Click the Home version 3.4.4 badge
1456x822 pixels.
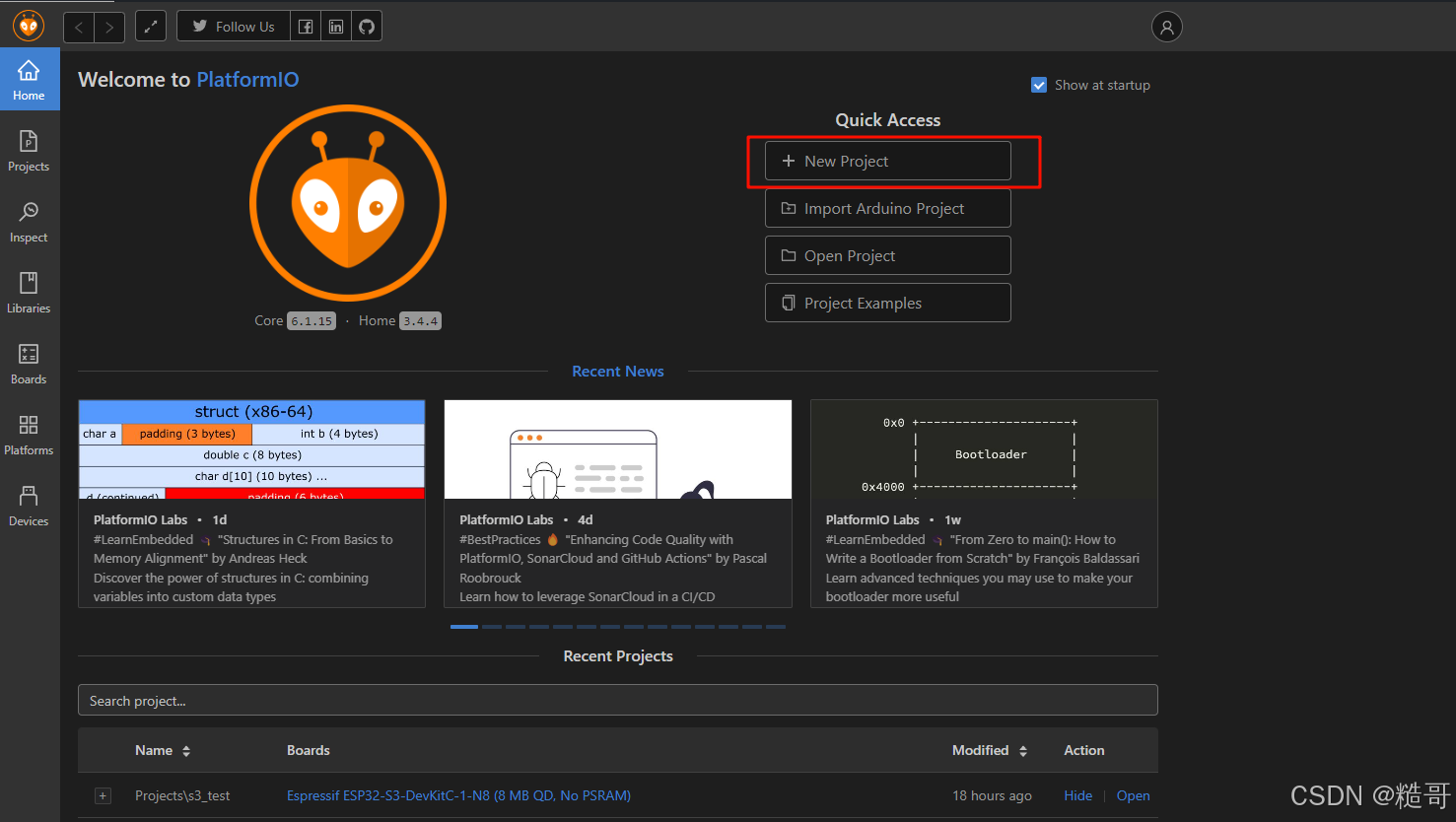coord(420,321)
